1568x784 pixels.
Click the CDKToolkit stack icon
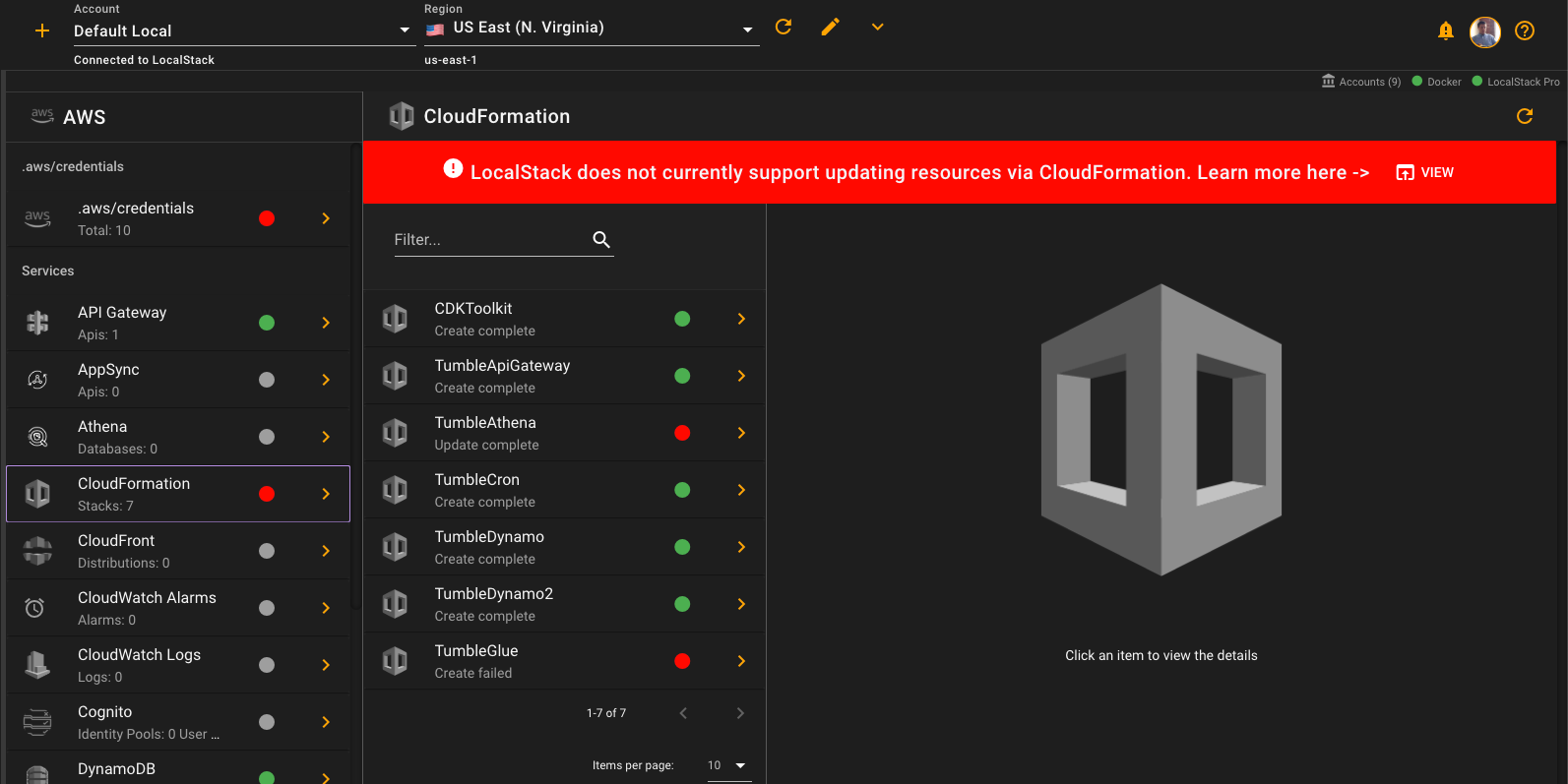click(395, 319)
